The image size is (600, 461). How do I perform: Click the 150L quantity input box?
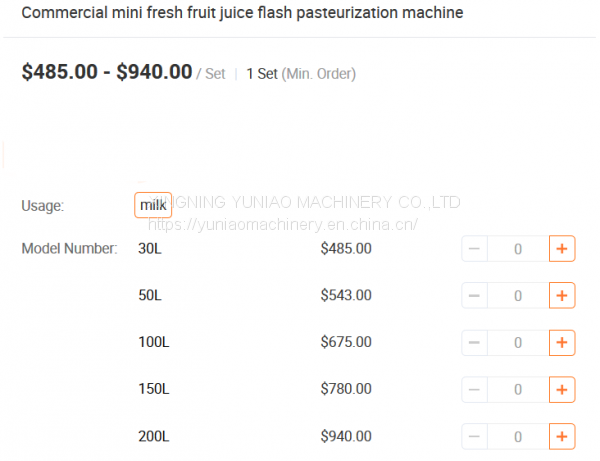518,390
